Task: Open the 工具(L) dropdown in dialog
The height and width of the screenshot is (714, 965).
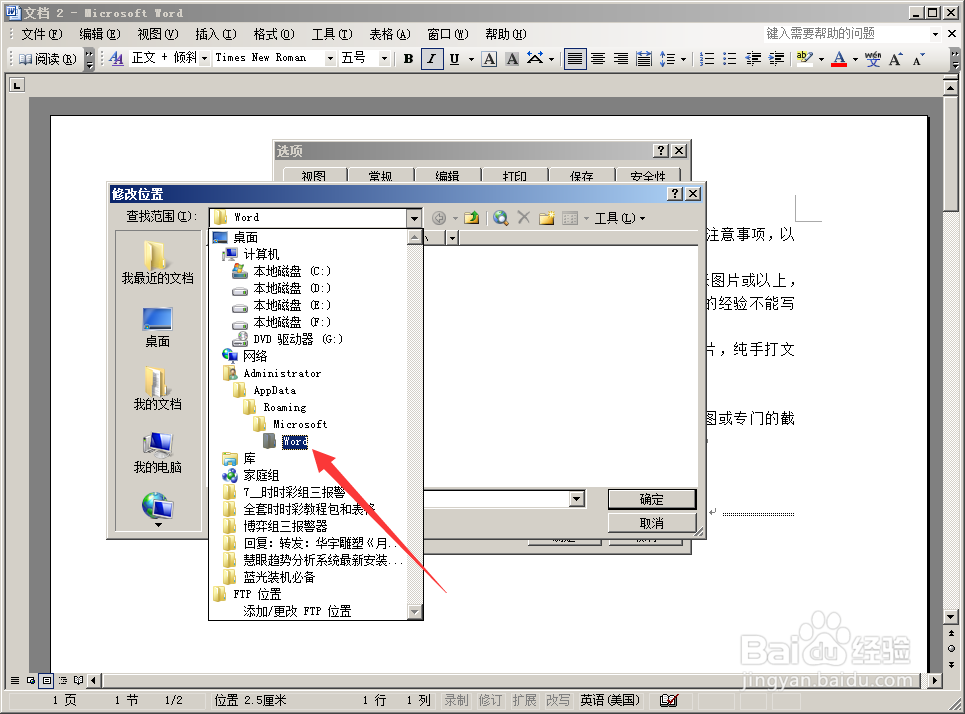Action: point(618,217)
